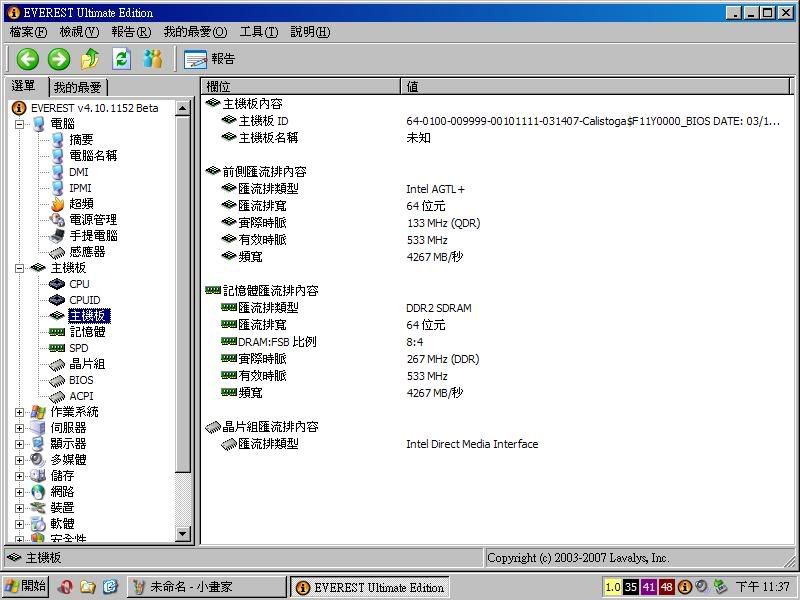Click the tree panel scrollbar thumb
Screen dimensions: 800x600
[183, 293]
